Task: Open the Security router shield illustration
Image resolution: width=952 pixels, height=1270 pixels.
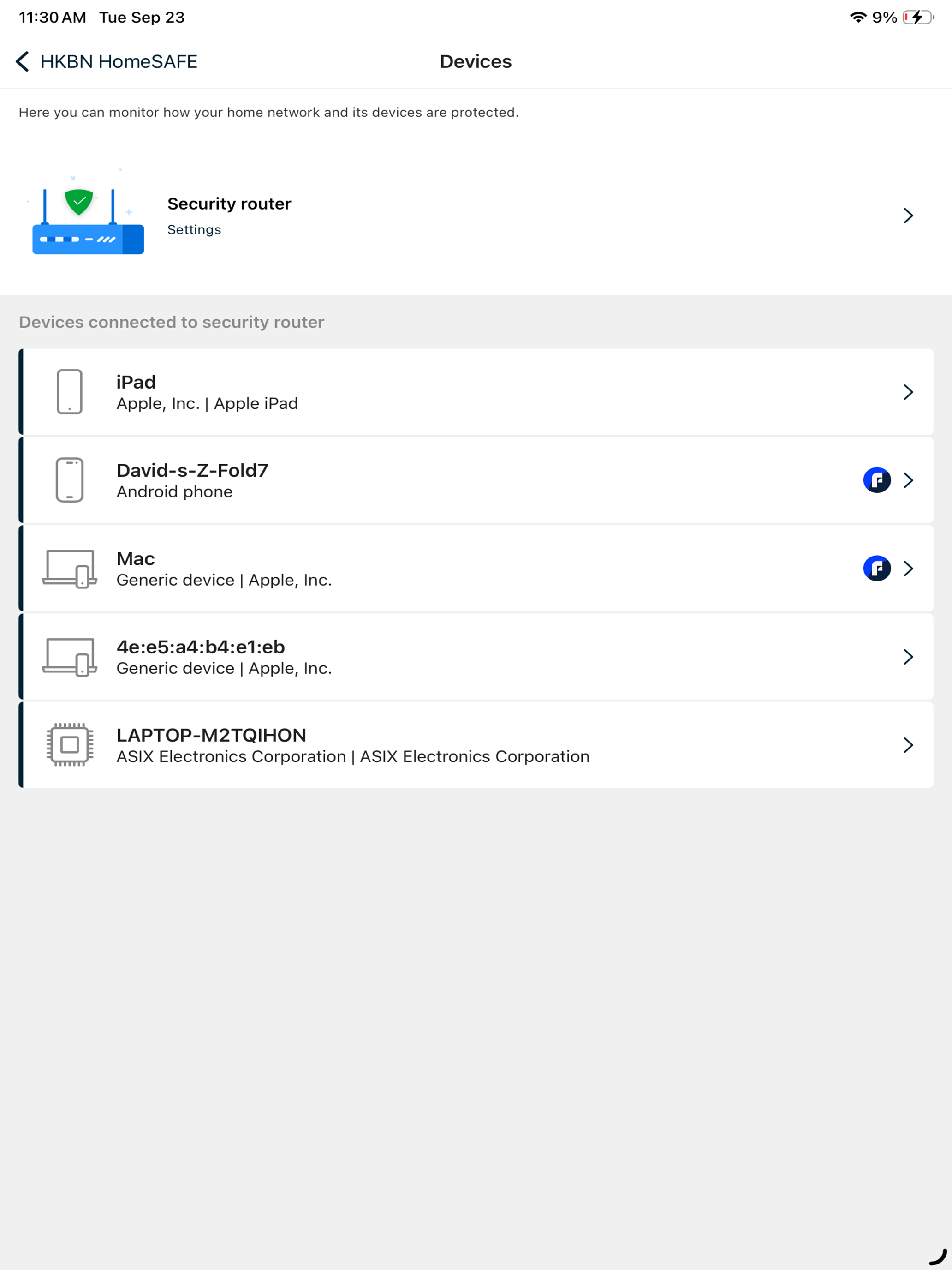Action: click(88, 212)
